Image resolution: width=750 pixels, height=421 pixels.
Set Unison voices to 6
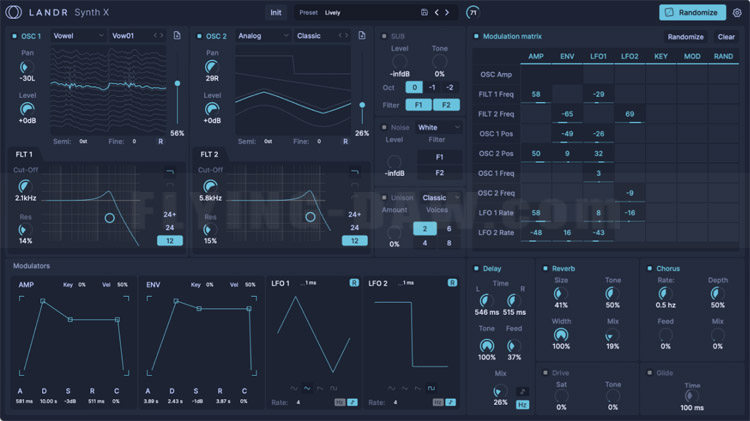[x=449, y=228]
